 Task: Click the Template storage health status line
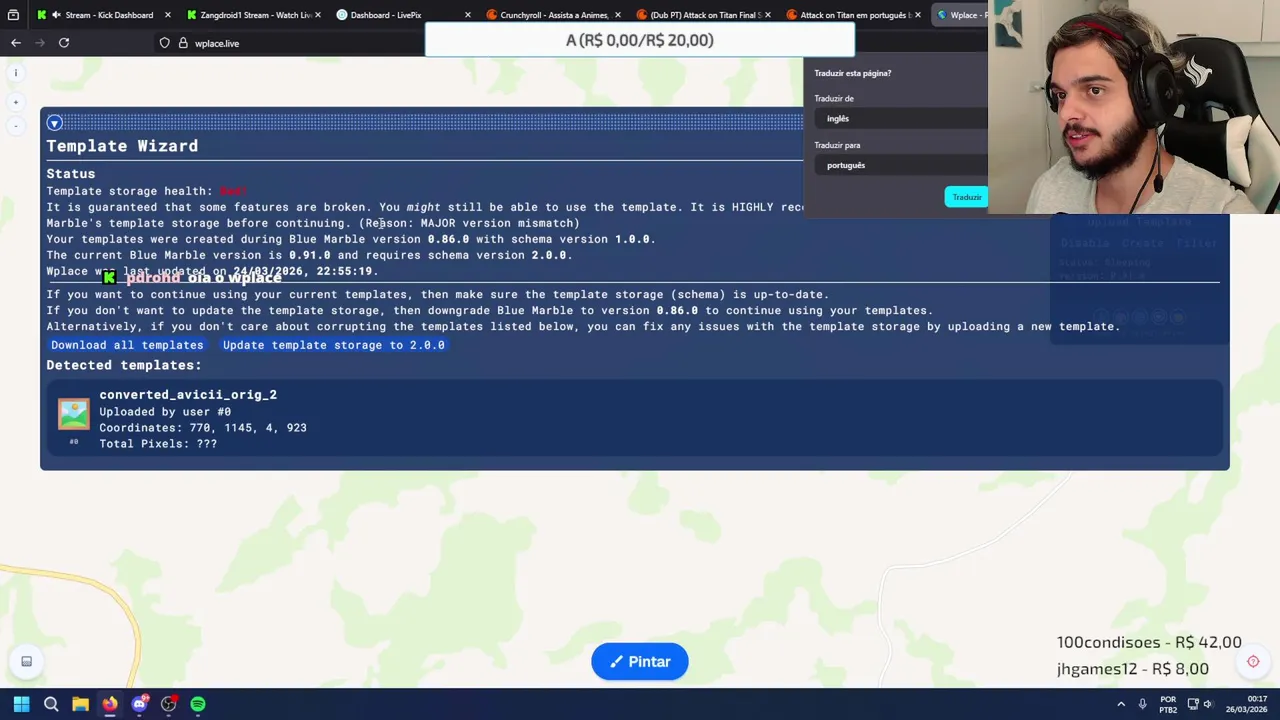(146, 191)
